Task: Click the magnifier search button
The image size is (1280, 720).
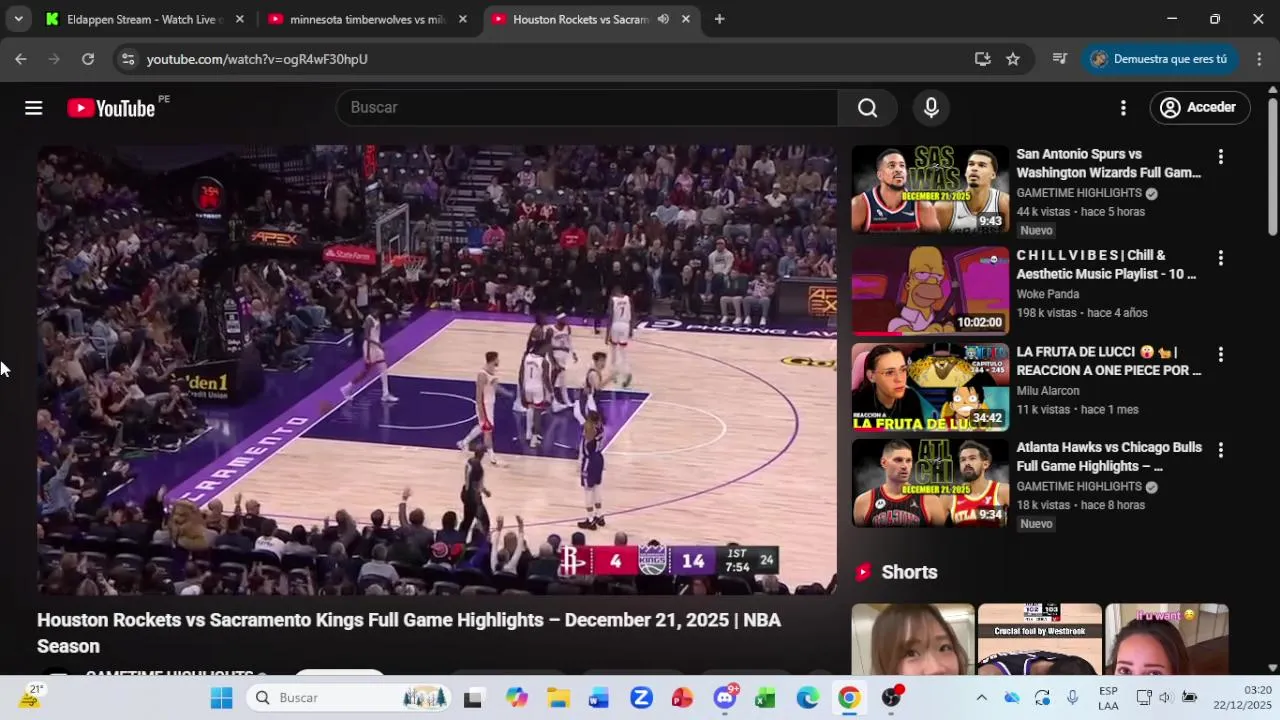Action: (867, 108)
